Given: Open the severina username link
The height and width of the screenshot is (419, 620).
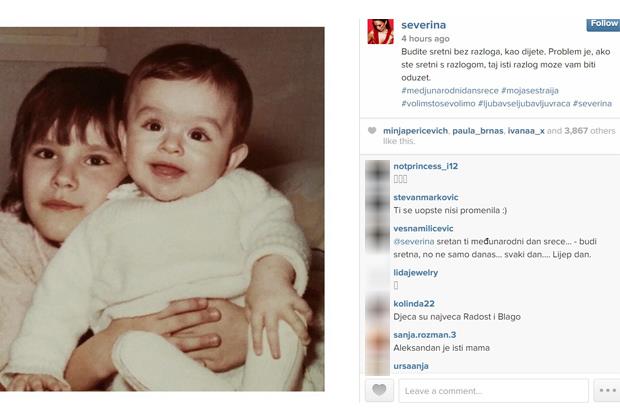Looking at the screenshot, I should (423, 25).
